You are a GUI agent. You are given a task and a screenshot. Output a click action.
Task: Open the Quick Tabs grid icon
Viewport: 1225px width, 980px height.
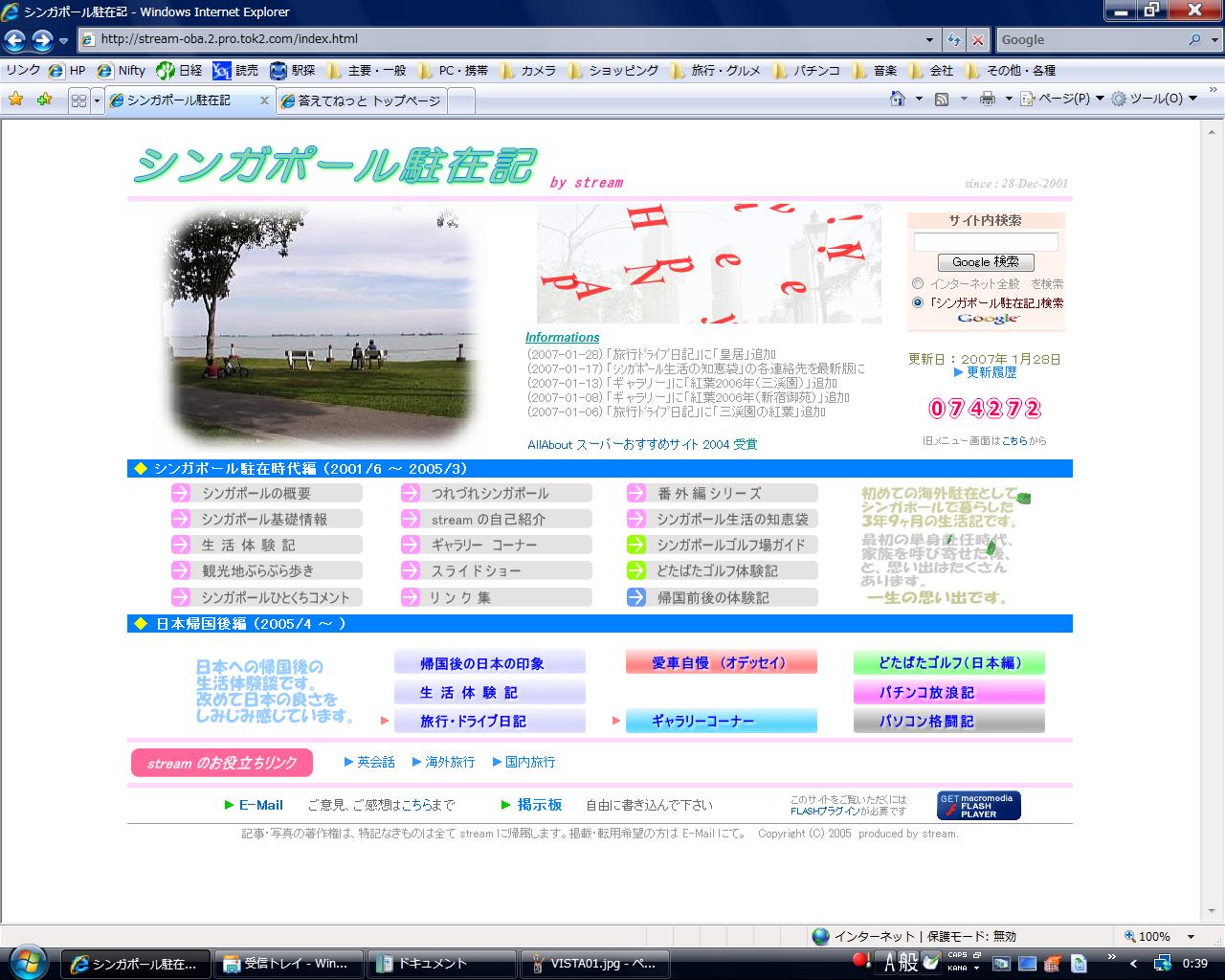[x=78, y=100]
